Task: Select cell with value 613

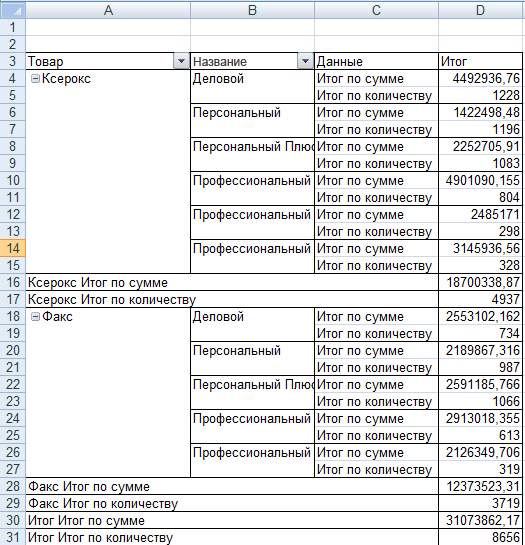Action: point(480,435)
